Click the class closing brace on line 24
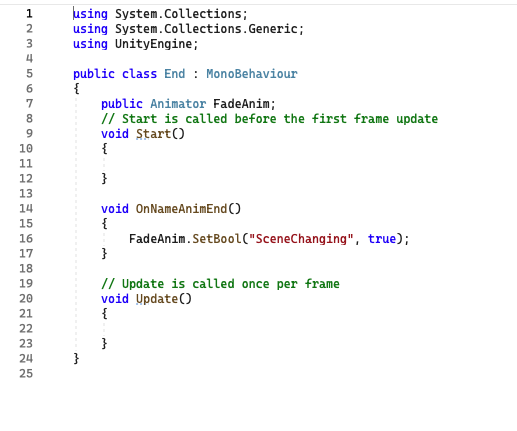This screenshot has height=431, width=517. click(x=76, y=359)
